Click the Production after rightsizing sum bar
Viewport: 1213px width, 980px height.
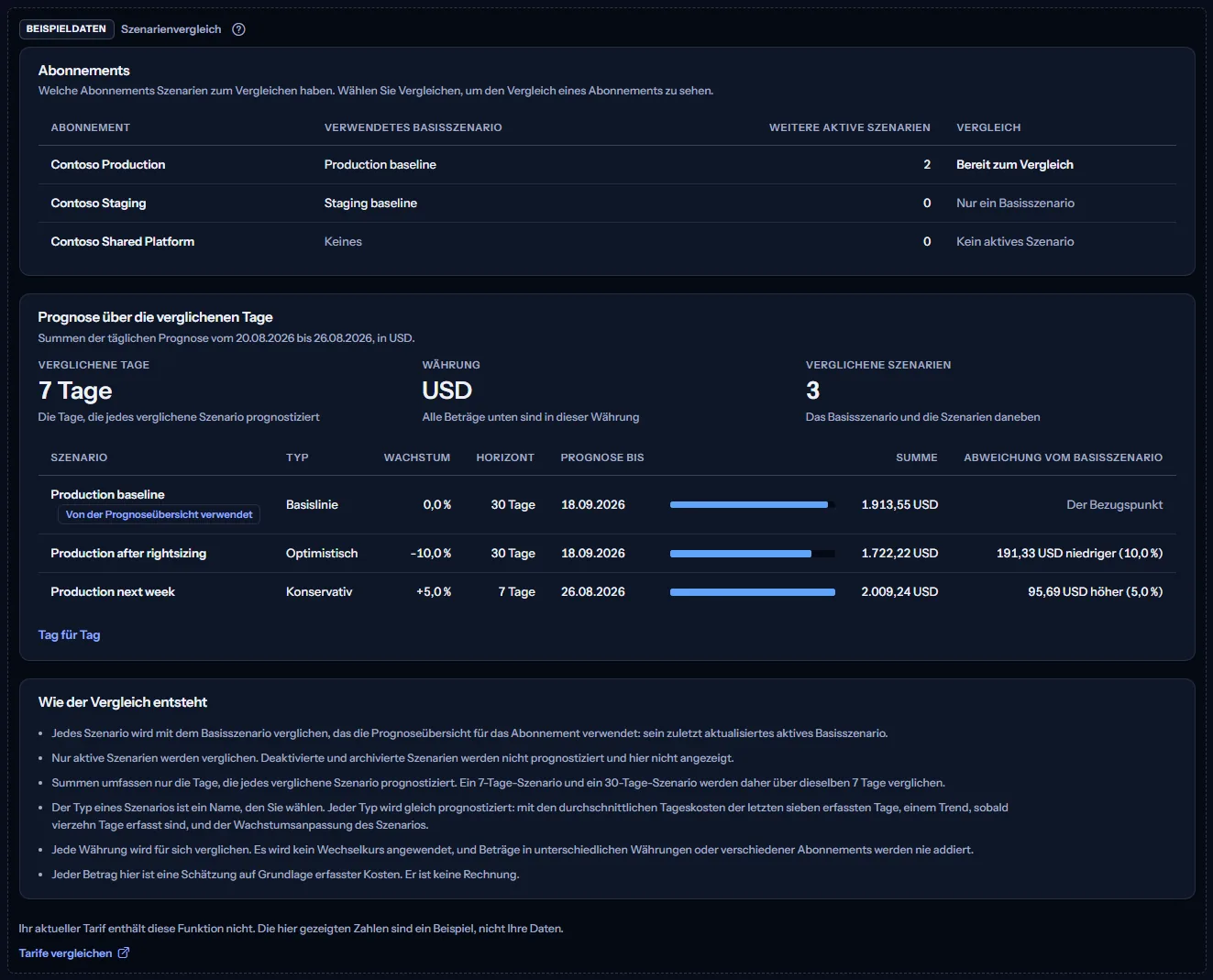(x=753, y=554)
